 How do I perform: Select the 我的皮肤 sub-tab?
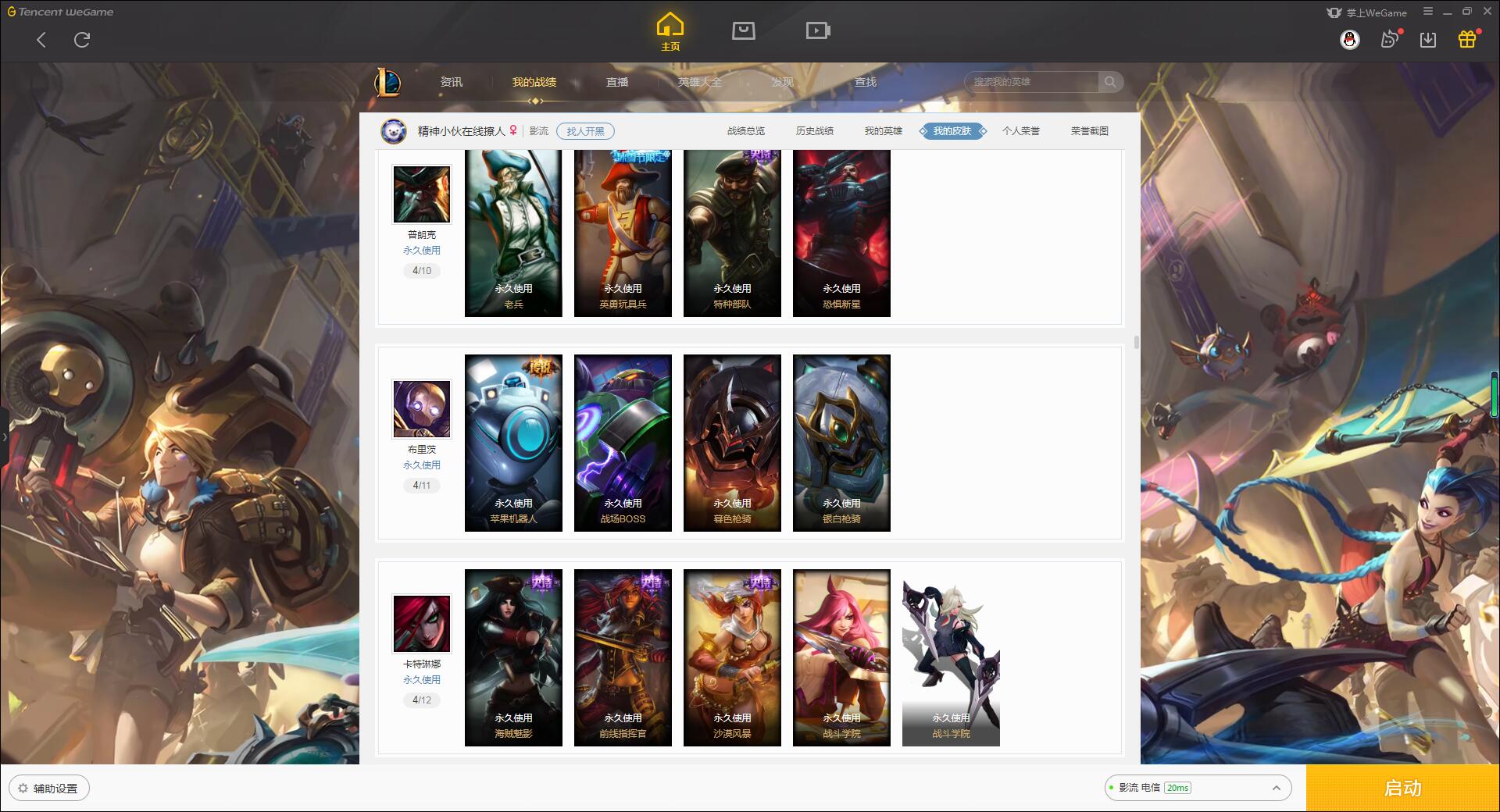pos(952,131)
